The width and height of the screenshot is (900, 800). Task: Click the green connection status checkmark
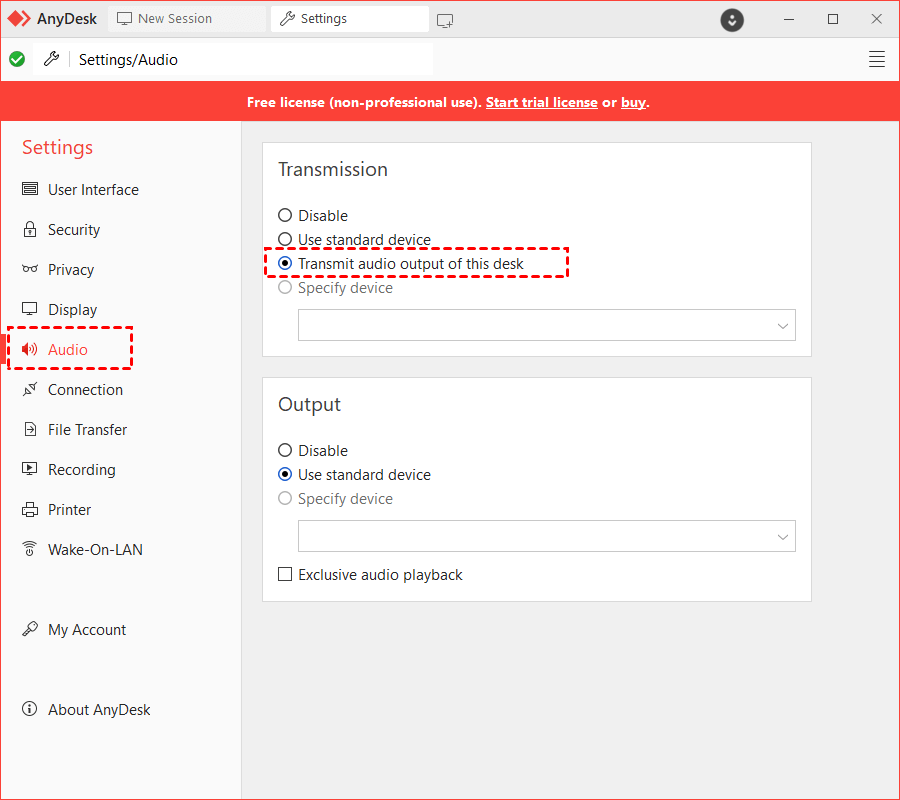(x=17, y=59)
